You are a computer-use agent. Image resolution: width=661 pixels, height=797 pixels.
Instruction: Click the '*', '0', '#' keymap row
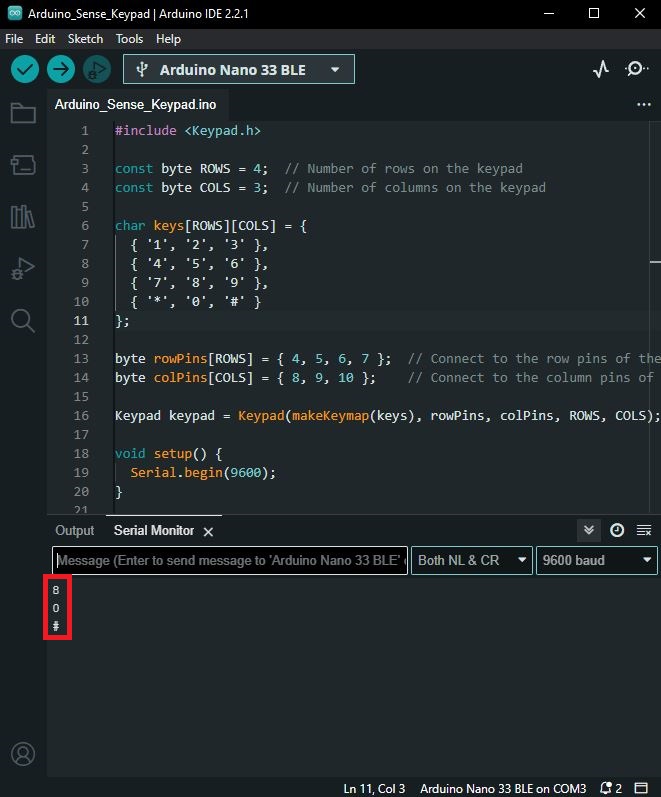click(x=196, y=302)
